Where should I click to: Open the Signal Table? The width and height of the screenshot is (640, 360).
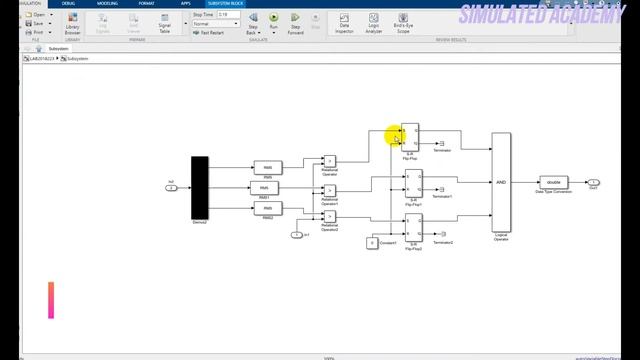click(x=164, y=23)
